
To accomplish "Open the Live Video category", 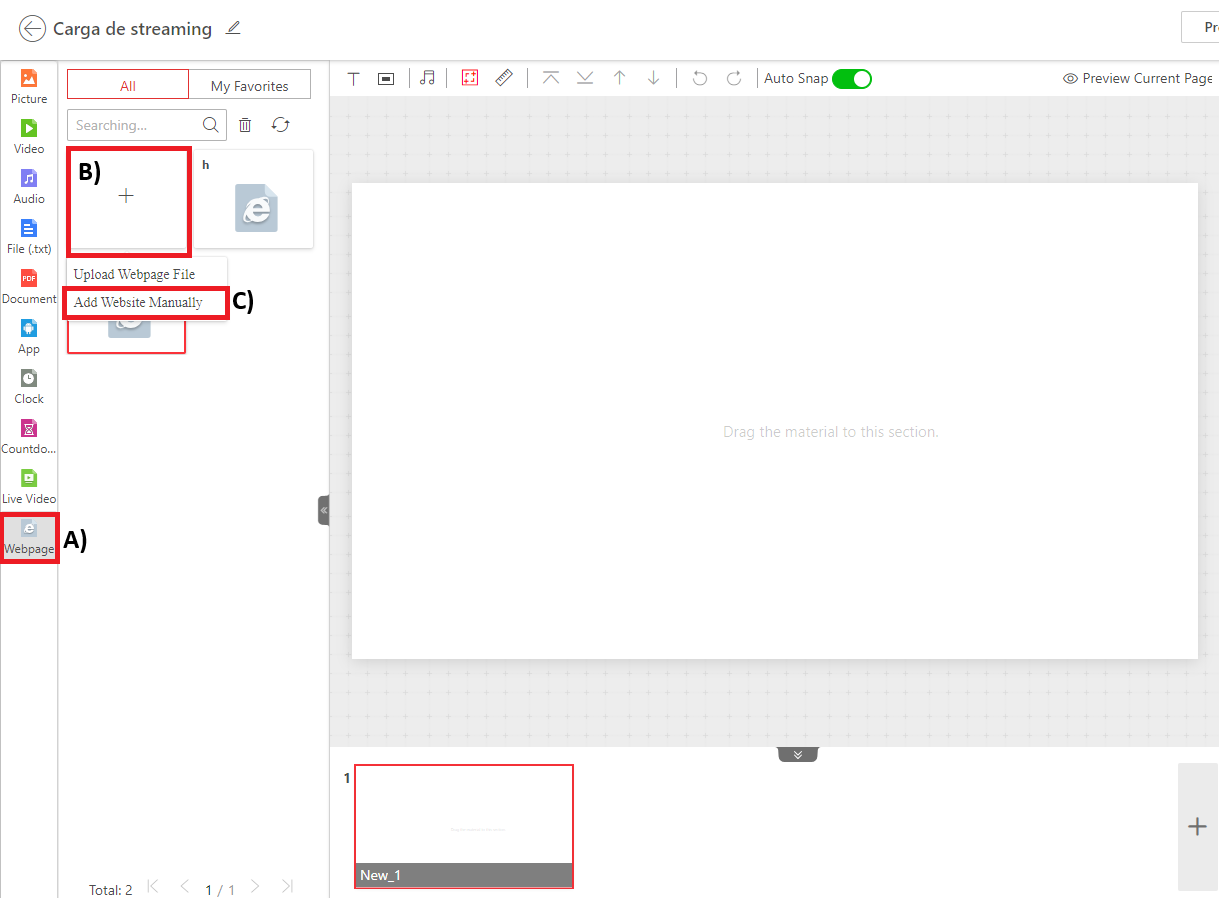I will (x=29, y=485).
